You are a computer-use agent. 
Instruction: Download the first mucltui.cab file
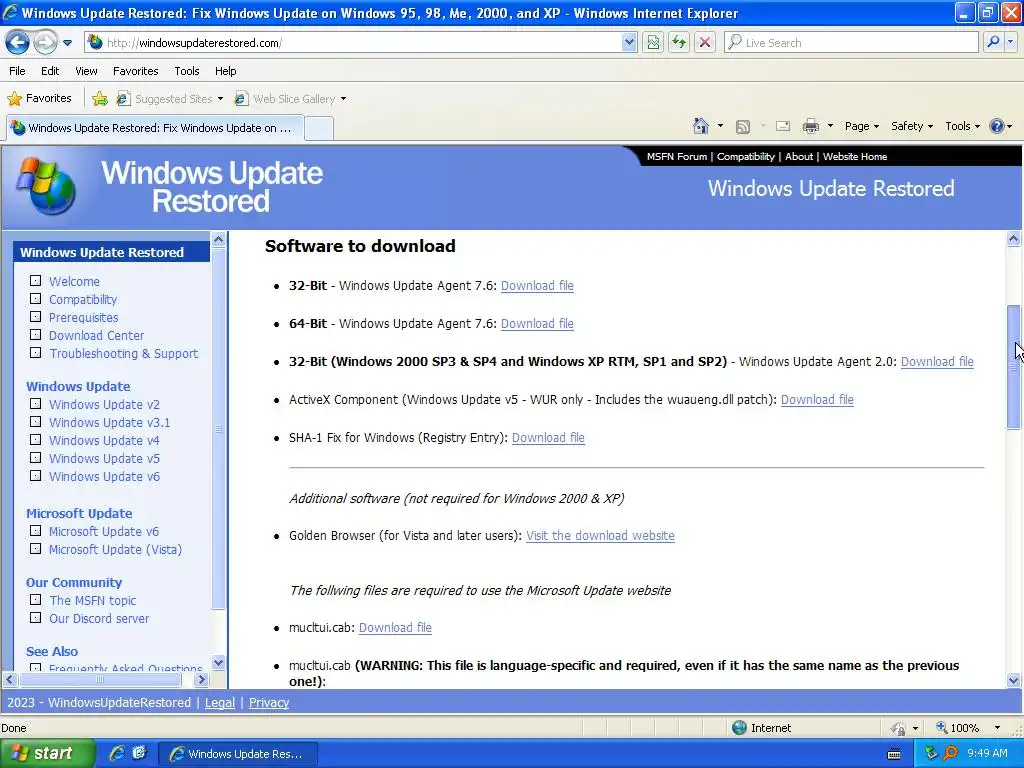(395, 628)
